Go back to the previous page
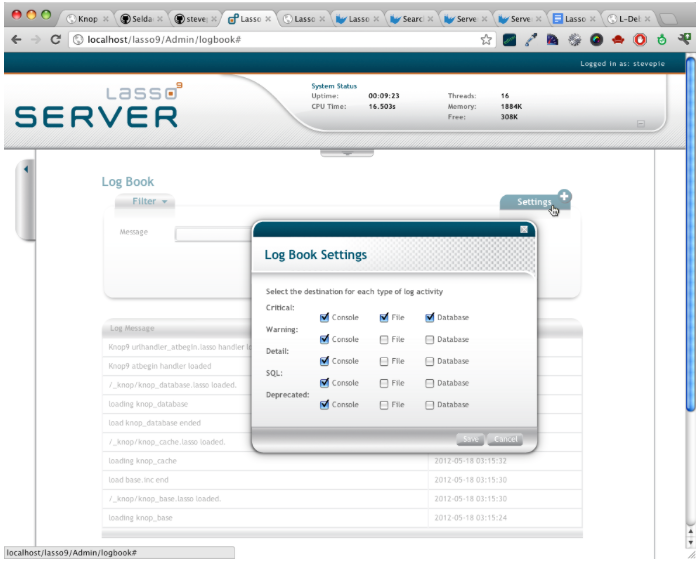This screenshot has height=584, width=698. click(x=14, y=40)
